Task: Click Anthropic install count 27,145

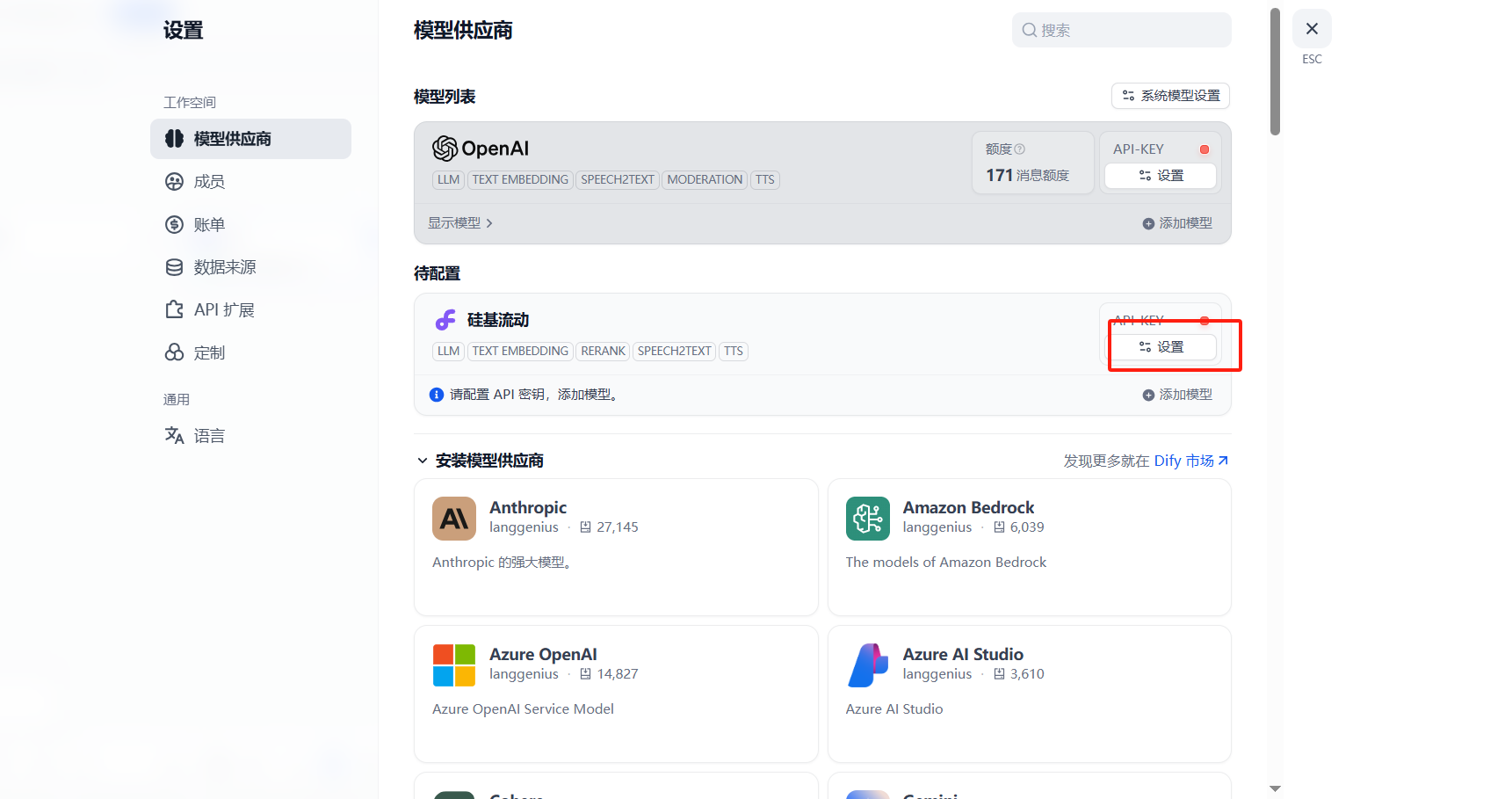Action: (610, 527)
